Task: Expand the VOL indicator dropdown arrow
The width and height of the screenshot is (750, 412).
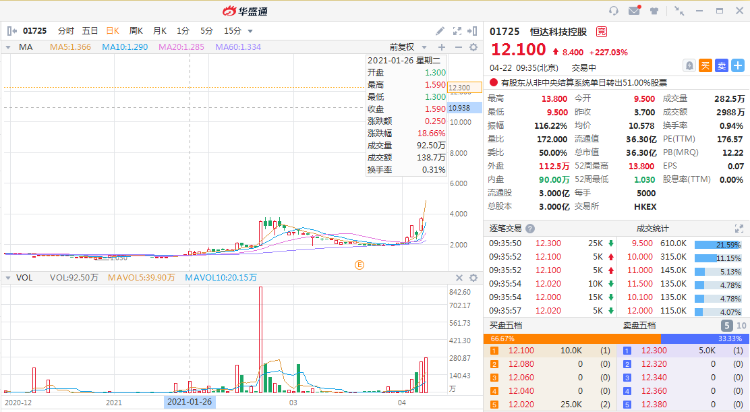Action: click(x=8, y=278)
